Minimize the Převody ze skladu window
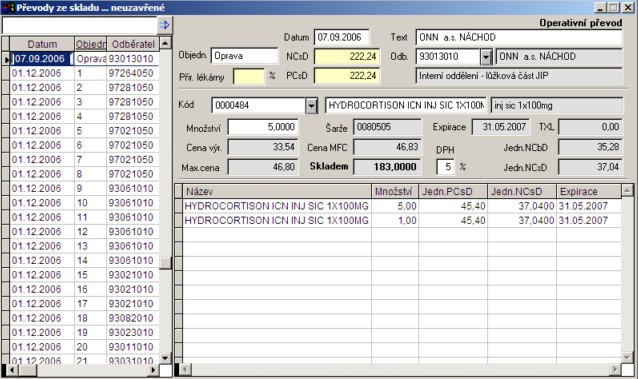Image resolution: width=638 pixels, height=379 pixels. [x=601, y=7]
